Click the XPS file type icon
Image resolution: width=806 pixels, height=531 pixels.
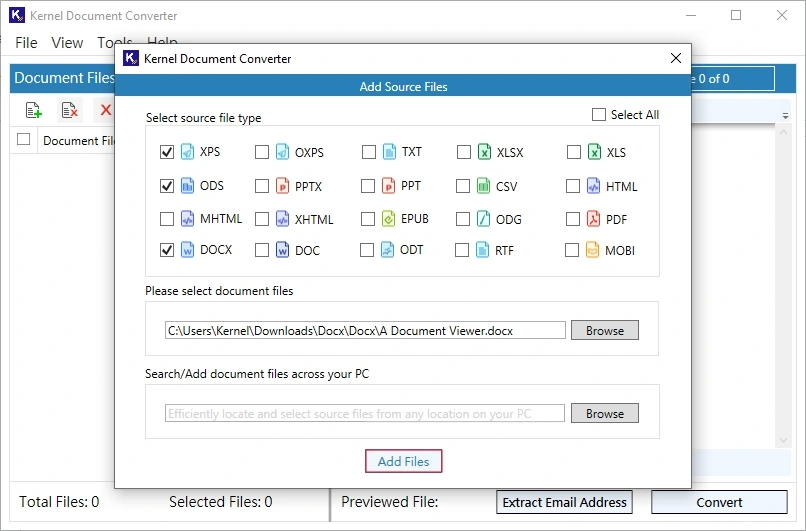pyautogui.click(x=188, y=152)
